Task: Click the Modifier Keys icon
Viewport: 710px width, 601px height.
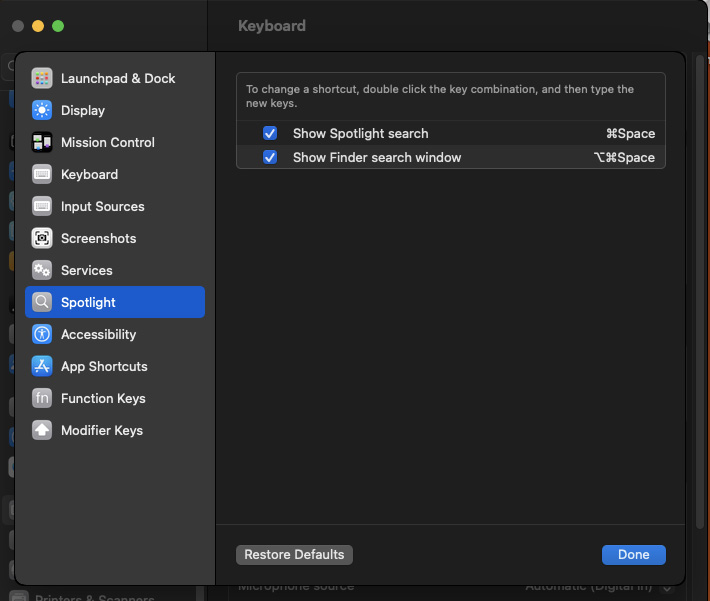Action: [42, 430]
